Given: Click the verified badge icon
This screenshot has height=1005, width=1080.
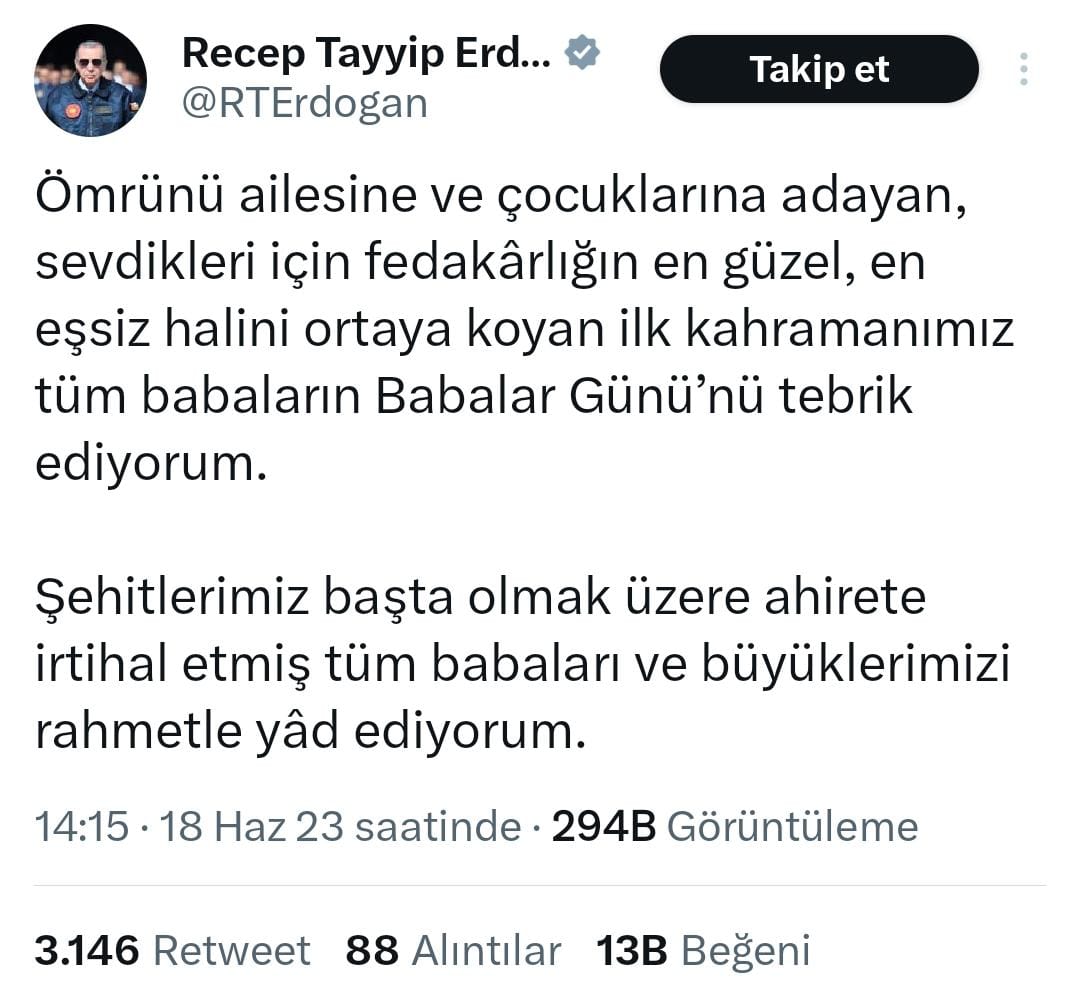Looking at the screenshot, I should click(582, 52).
